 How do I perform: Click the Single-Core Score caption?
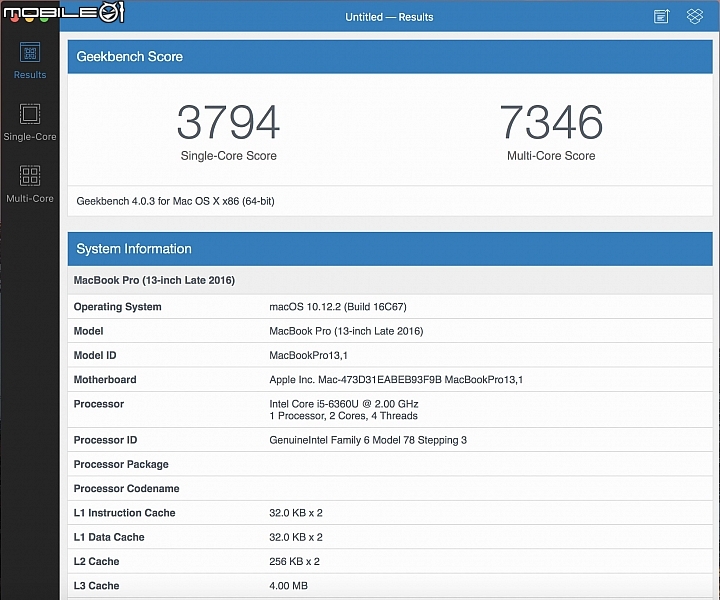pyautogui.click(x=229, y=156)
